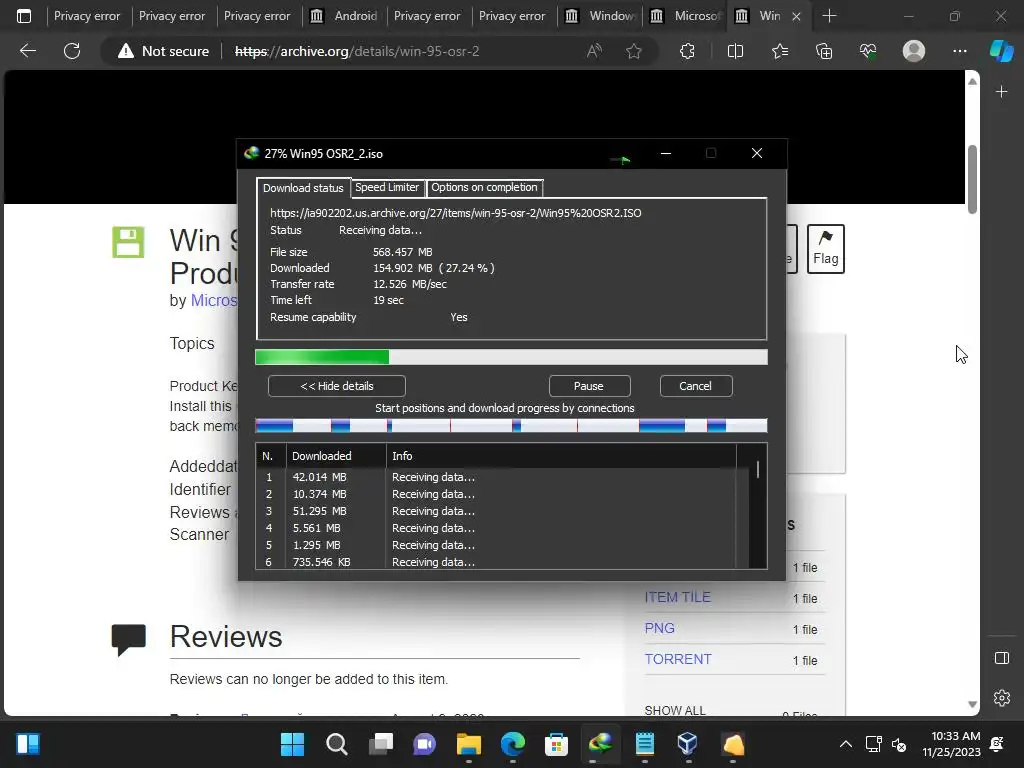Open the Widgets icon on taskbar
1024x768 pixels.
coord(27,744)
